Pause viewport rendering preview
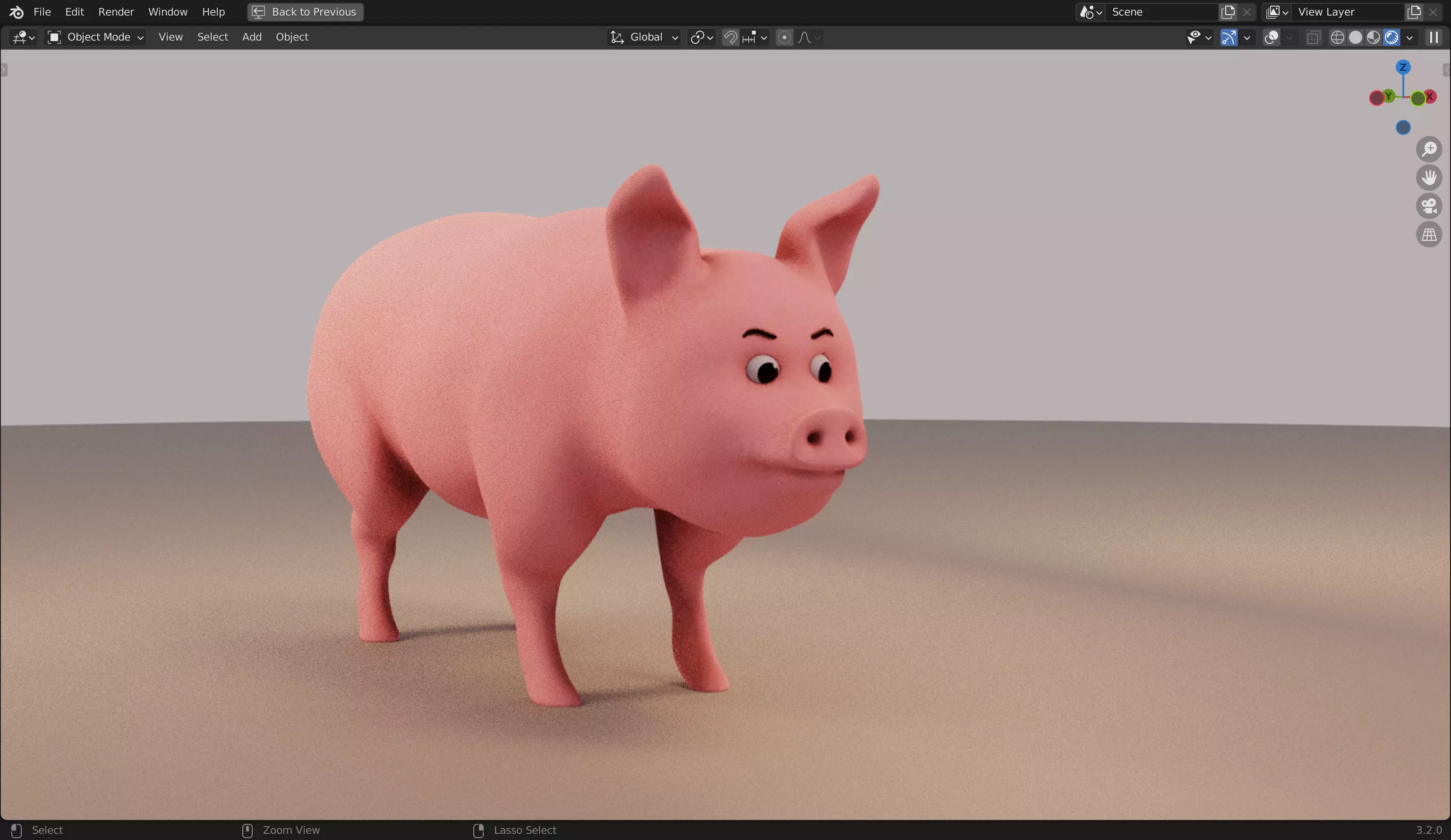The height and width of the screenshot is (840, 1451). [x=1434, y=37]
